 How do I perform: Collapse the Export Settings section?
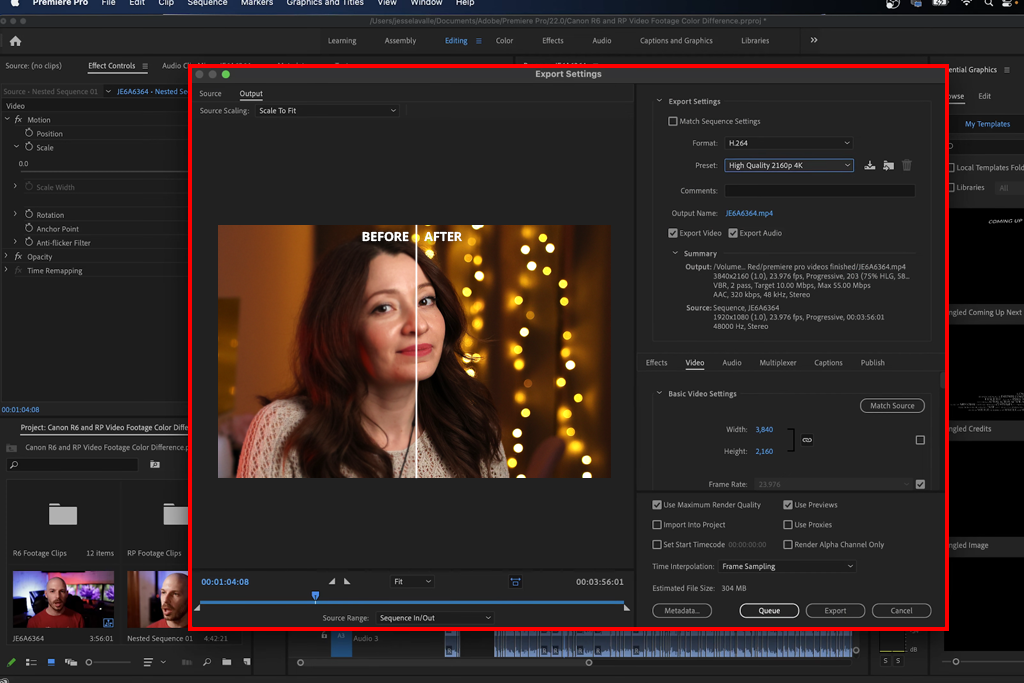[x=659, y=101]
